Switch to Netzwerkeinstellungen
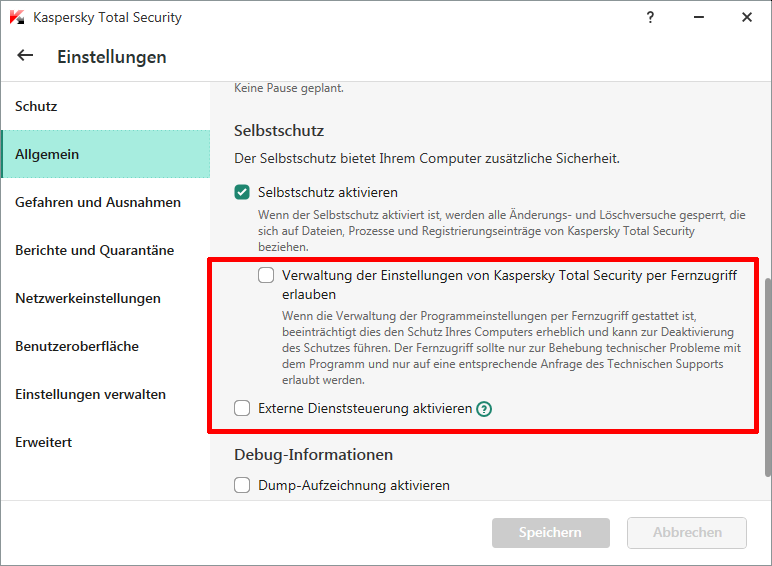This screenshot has width=772, height=566. (88, 298)
